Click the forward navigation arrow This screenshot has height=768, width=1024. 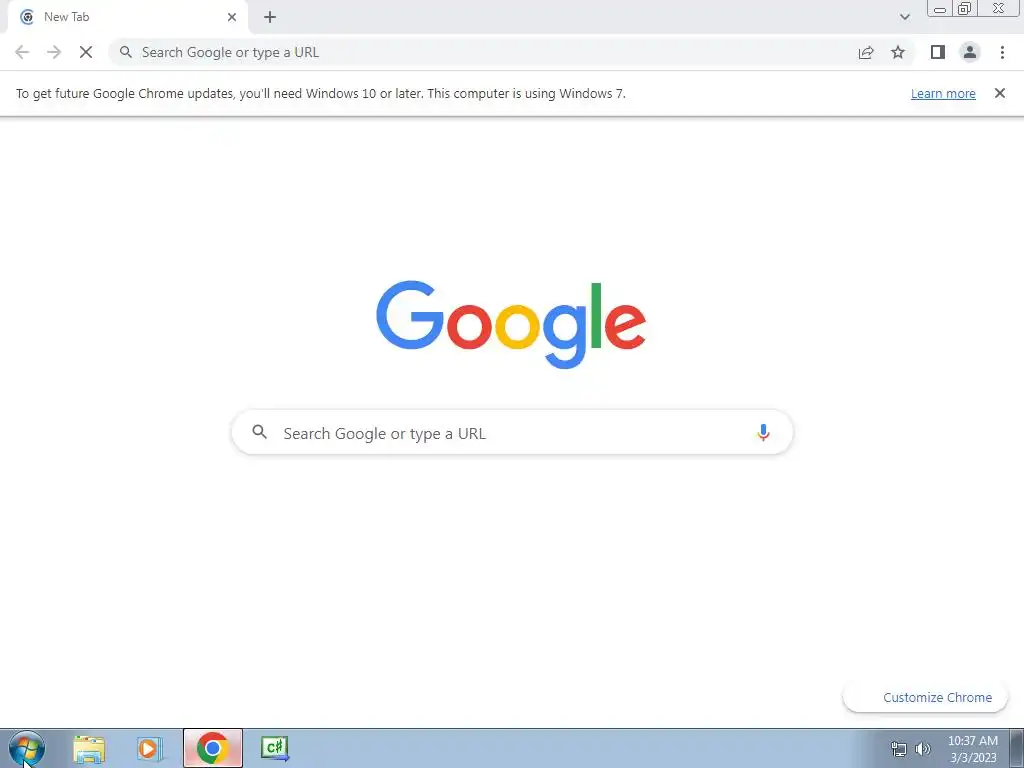tap(54, 52)
